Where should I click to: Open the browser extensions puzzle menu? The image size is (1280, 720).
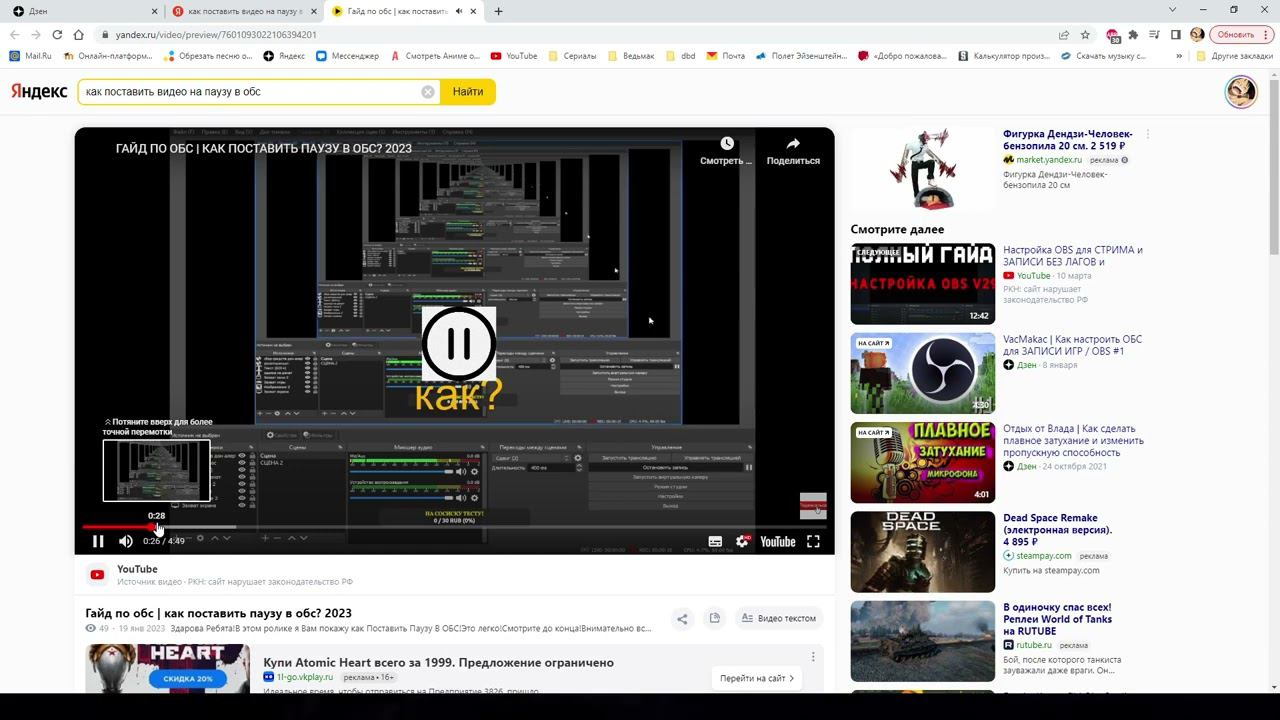pyautogui.click(x=1133, y=35)
